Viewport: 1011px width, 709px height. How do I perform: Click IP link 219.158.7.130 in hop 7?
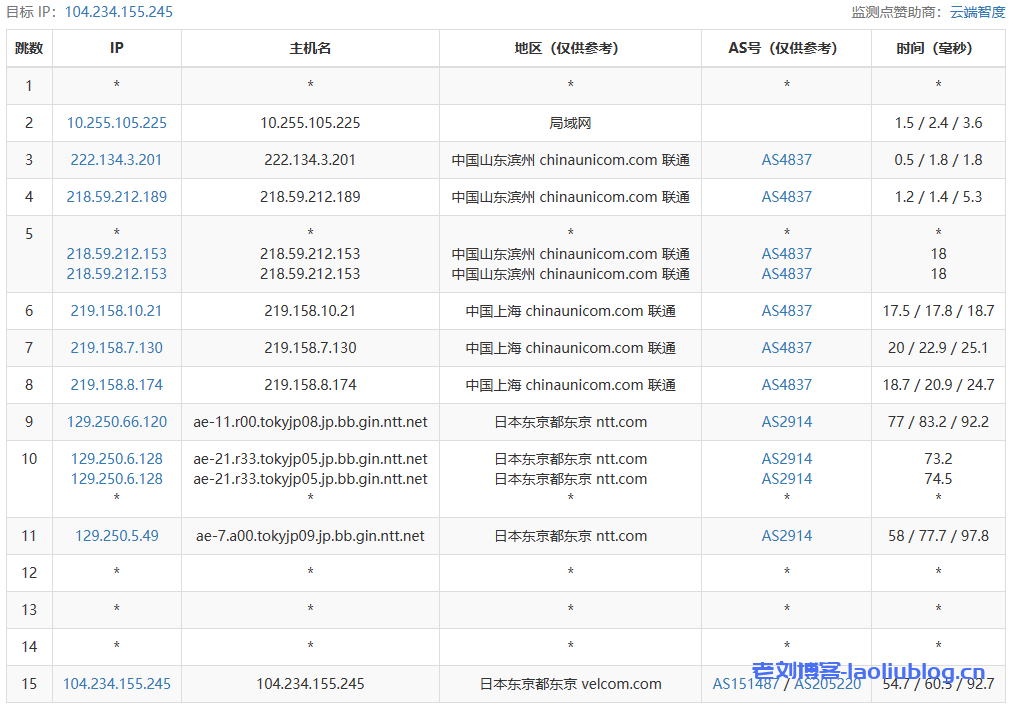(x=116, y=347)
